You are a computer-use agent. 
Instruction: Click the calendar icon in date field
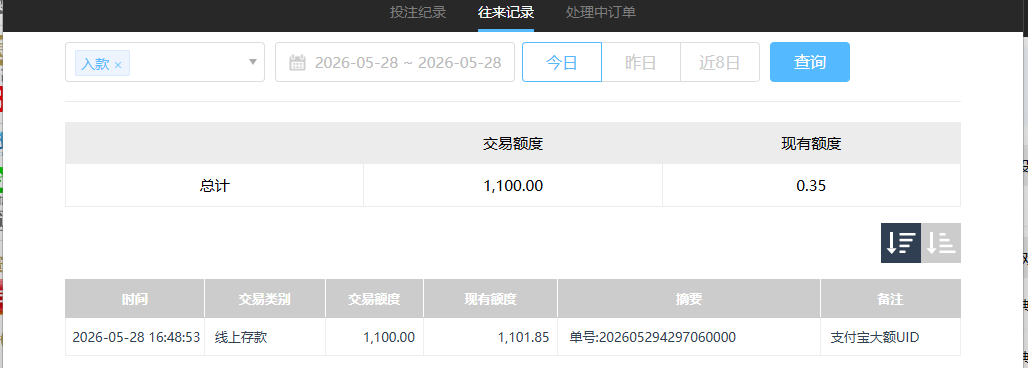coord(298,63)
